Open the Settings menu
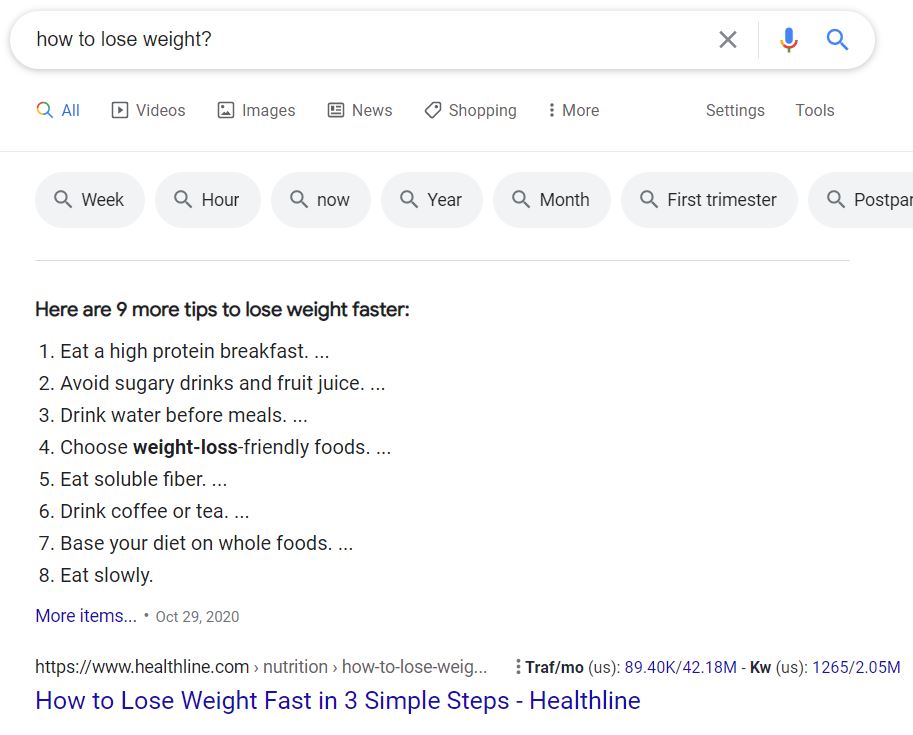The width and height of the screenshot is (913, 735). click(735, 110)
